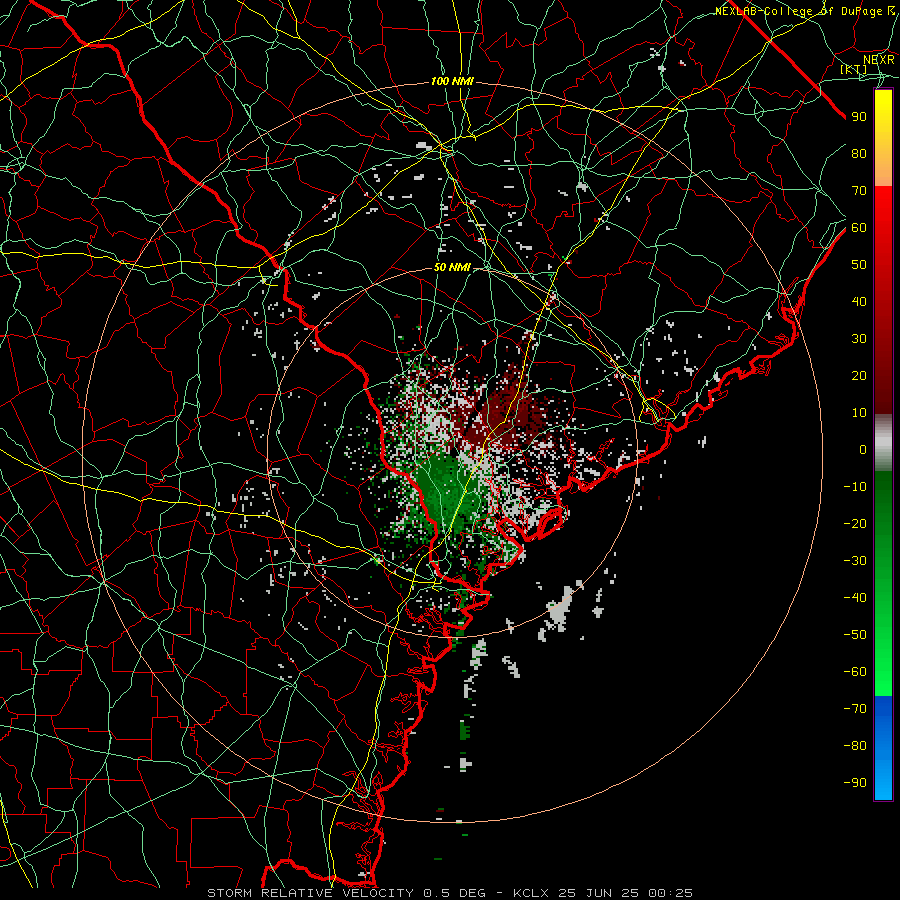Click the 40 value on the velocity scale

[859, 301]
